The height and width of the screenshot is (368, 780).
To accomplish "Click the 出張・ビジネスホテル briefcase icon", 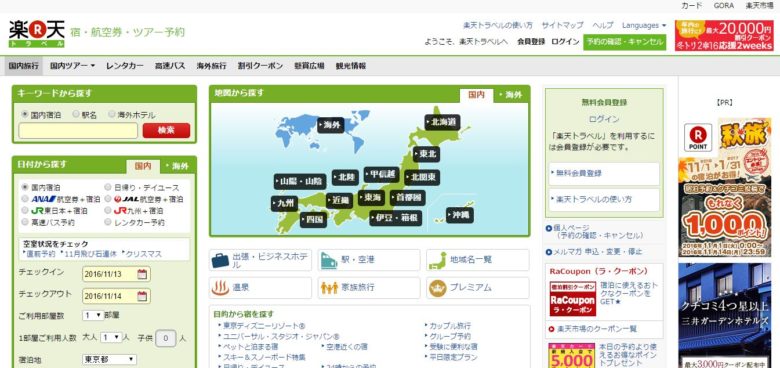I will pyautogui.click(x=220, y=260).
